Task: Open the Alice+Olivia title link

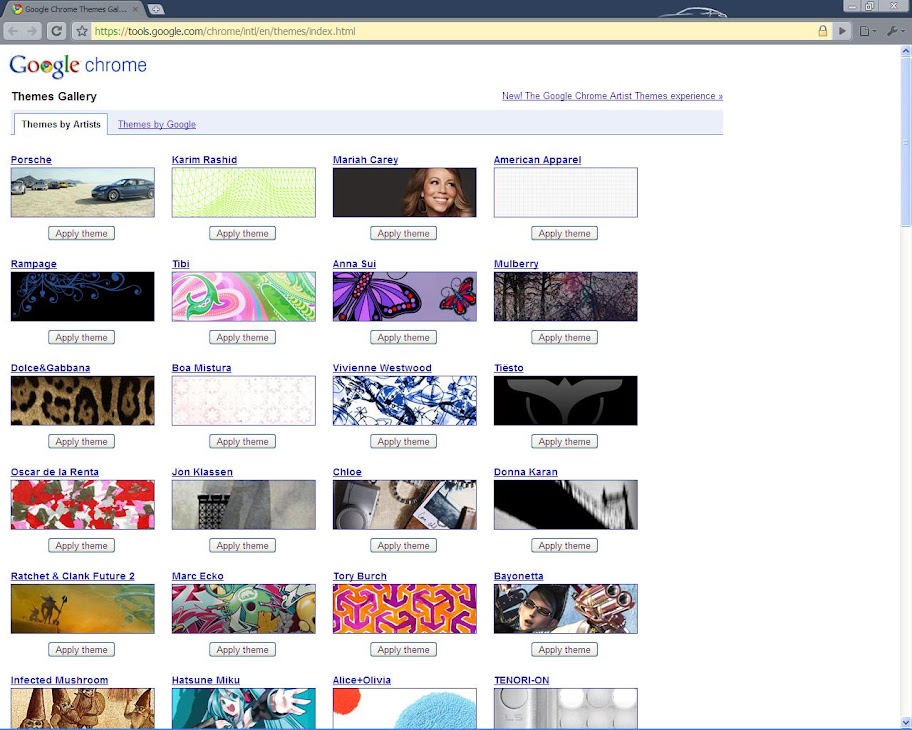Action: point(362,680)
